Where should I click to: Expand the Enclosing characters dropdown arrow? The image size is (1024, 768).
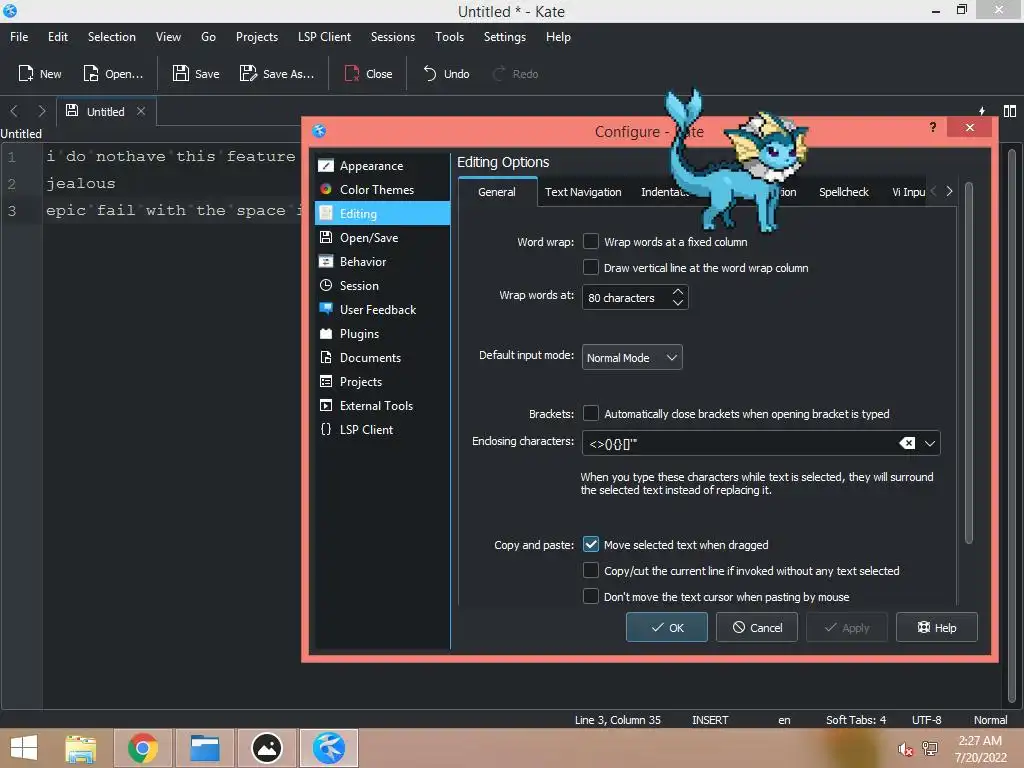click(930, 443)
